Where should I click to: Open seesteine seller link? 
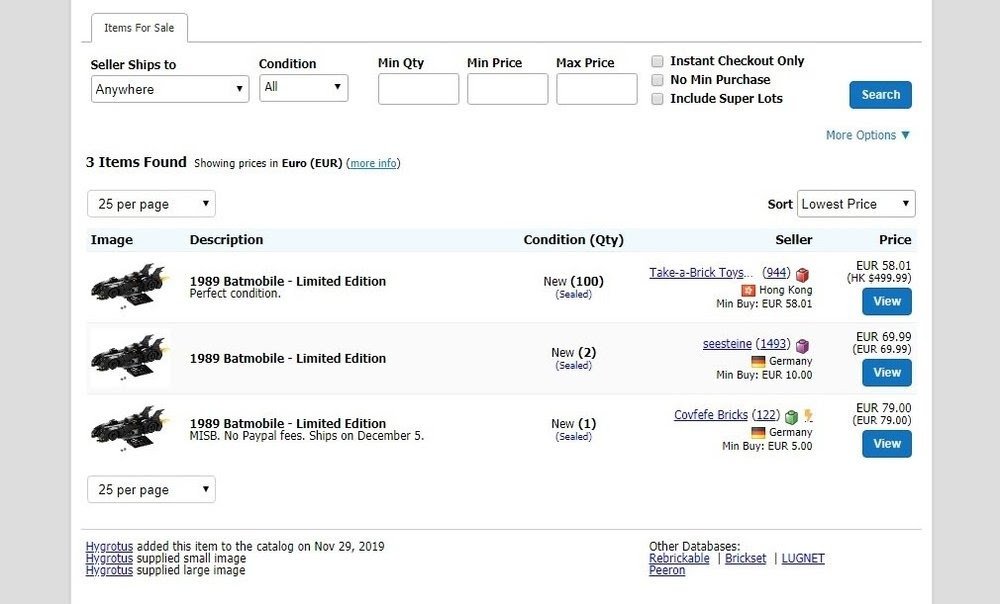point(727,344)
